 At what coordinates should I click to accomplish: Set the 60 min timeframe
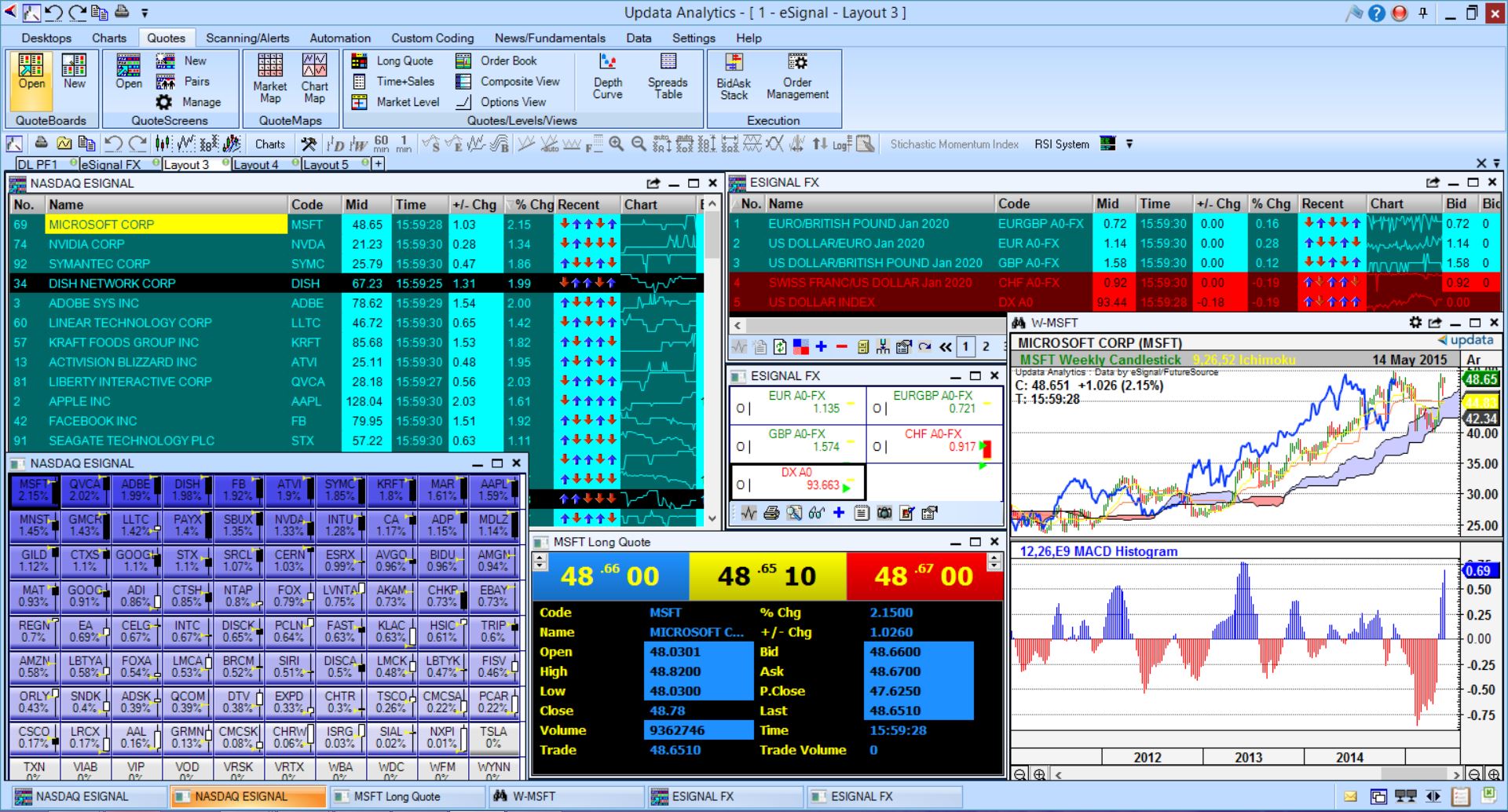[x=381, y=144]
